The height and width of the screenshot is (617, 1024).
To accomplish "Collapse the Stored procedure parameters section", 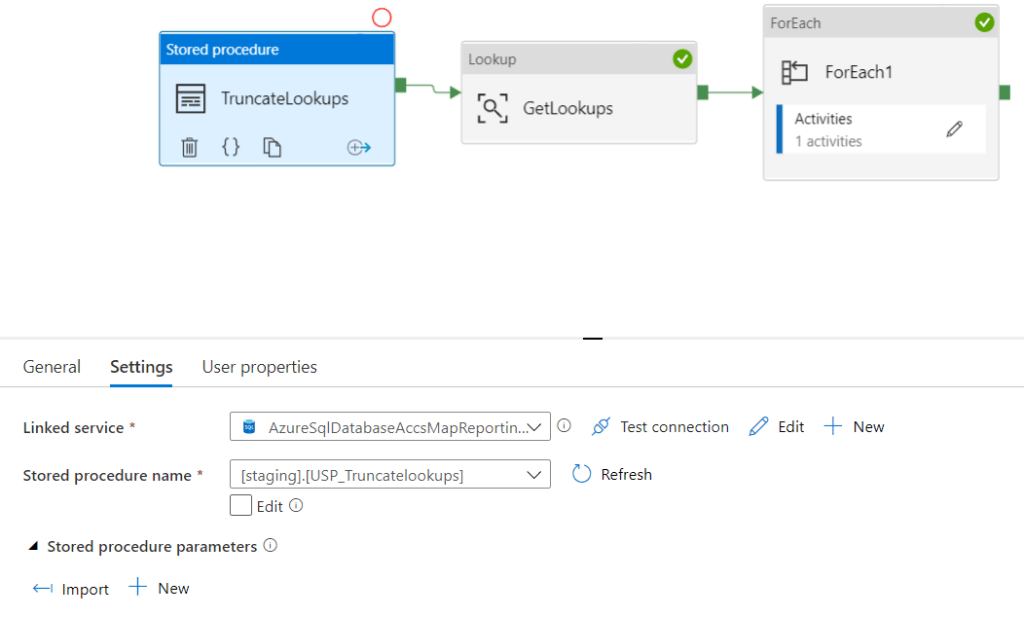I will point(32,546).
